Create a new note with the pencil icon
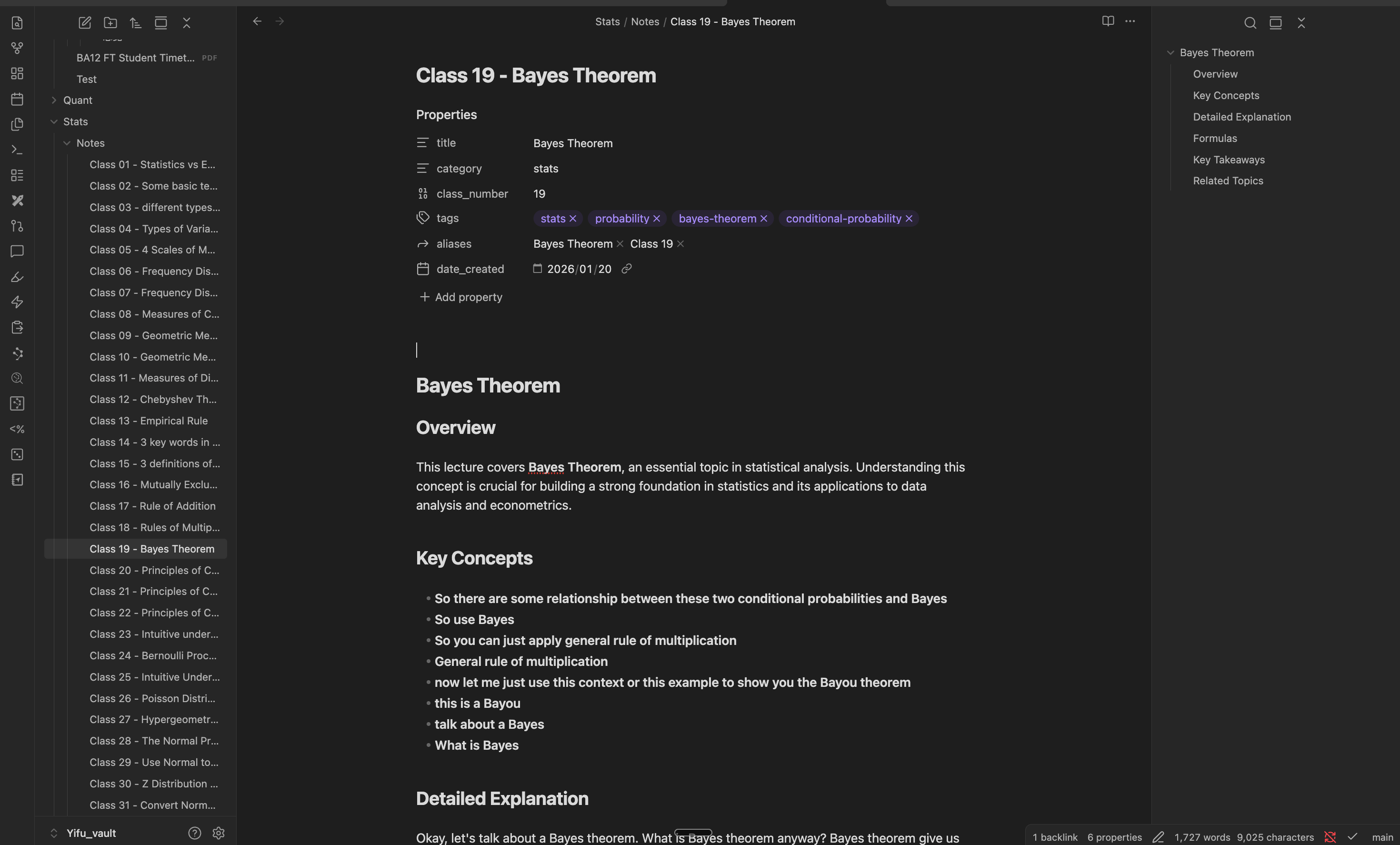Viewport: 1400px width, 845px height. point(85,23)
